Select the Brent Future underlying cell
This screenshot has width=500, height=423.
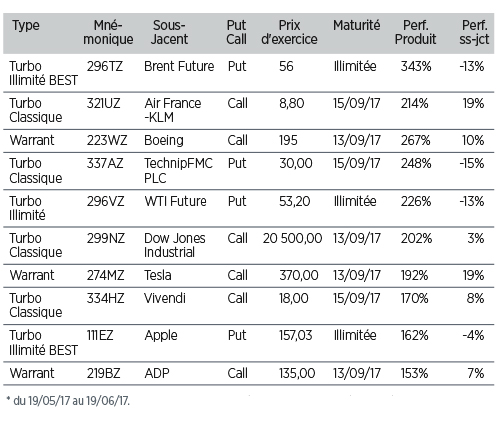pos(179,66)
